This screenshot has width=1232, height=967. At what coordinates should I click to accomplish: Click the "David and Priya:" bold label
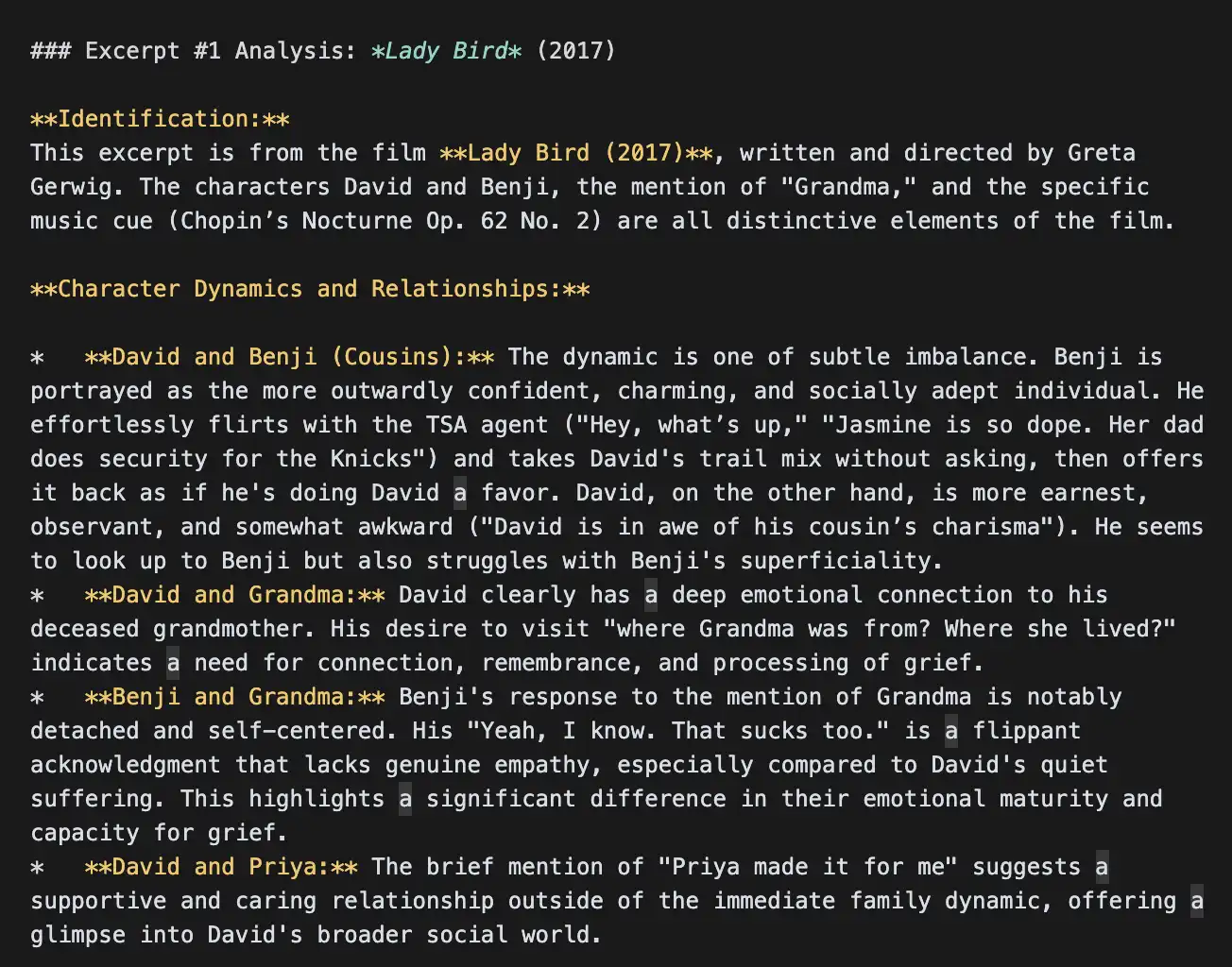tap(221, 867)
